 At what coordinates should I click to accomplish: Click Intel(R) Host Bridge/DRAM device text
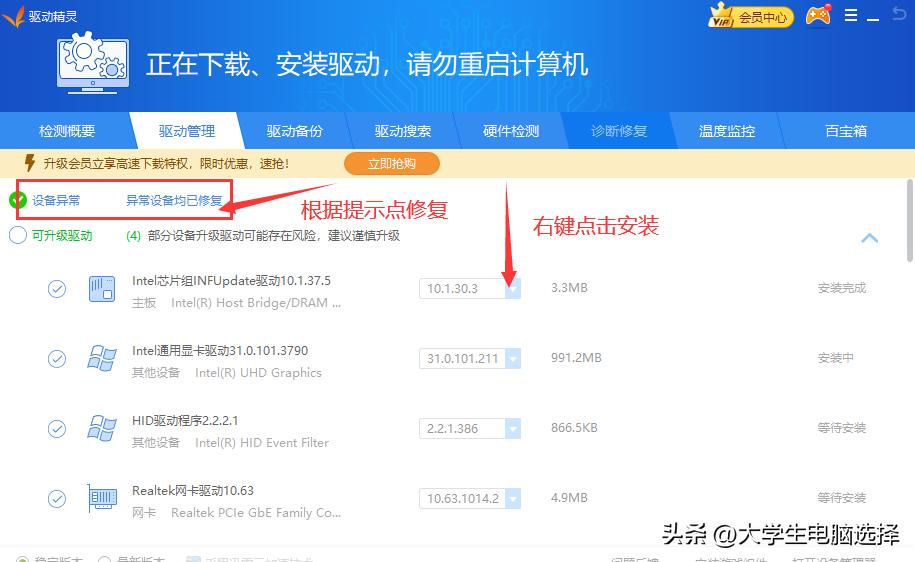256,303
